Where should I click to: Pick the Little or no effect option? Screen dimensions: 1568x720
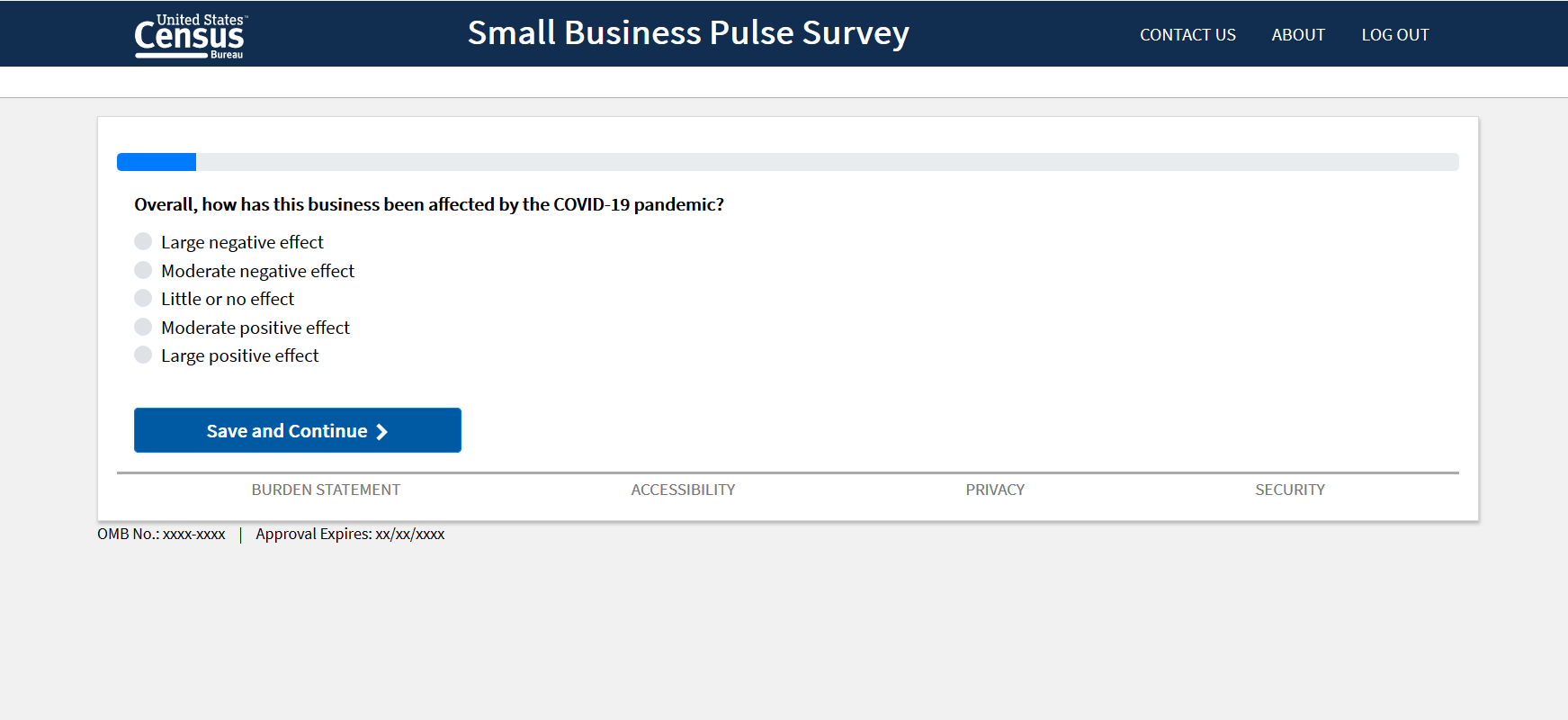pyautogui.click(x=143, y=298)
